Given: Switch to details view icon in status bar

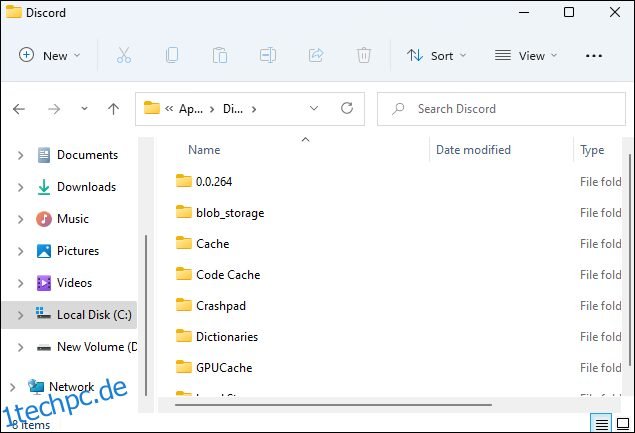Looking at the screenshot, I should 601,424.
